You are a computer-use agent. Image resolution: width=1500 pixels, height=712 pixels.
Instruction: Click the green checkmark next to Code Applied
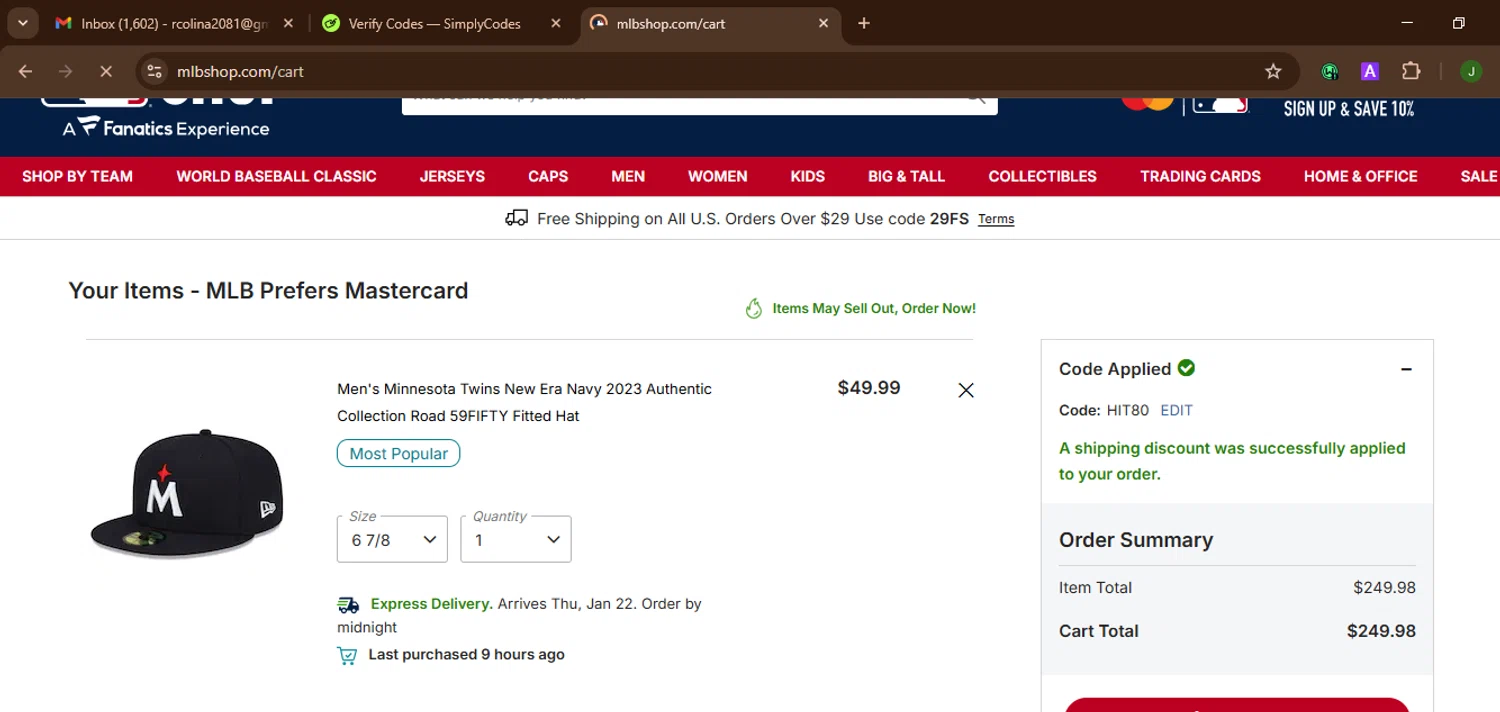coord(1186,368)
